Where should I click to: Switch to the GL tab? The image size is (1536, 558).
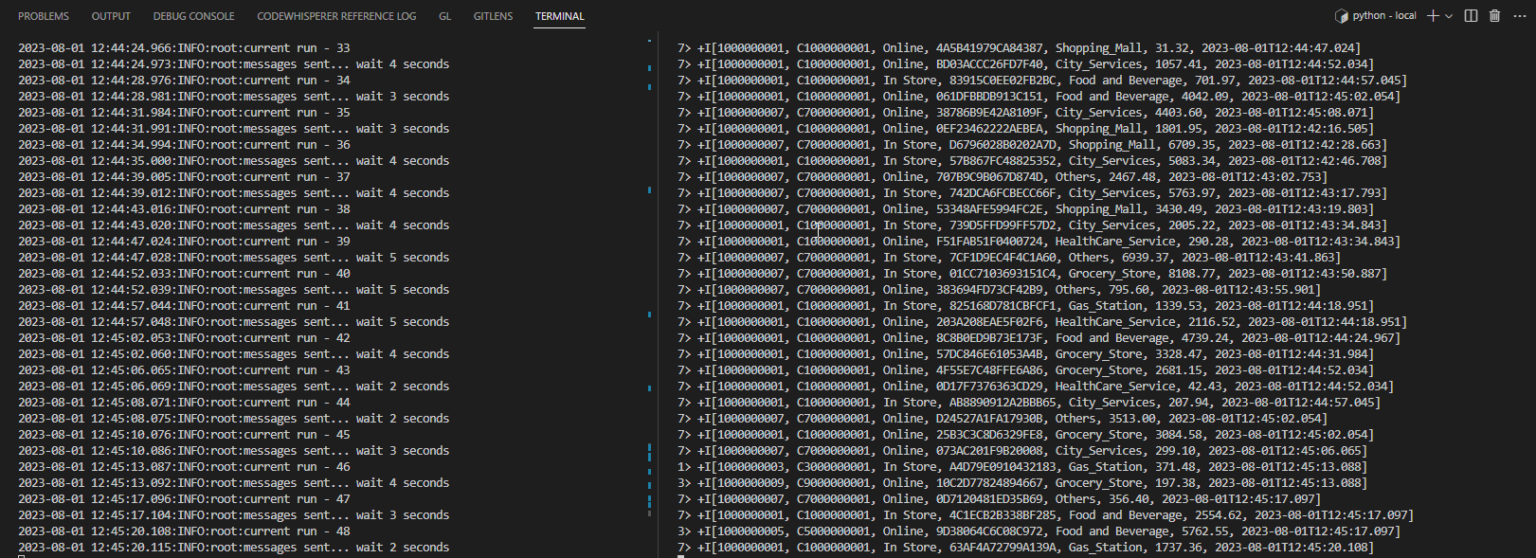click(444, 16)
